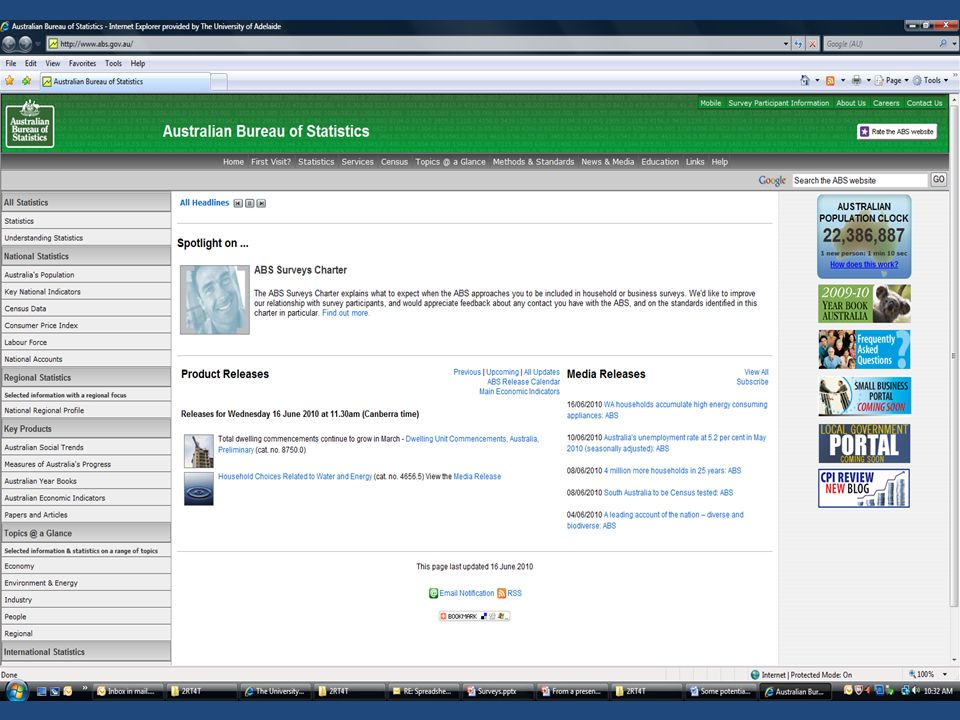Image resolution: width=960 pixels, height=720 pixels.
Task: Open the Help menu in menu bar
Action: 138,63
